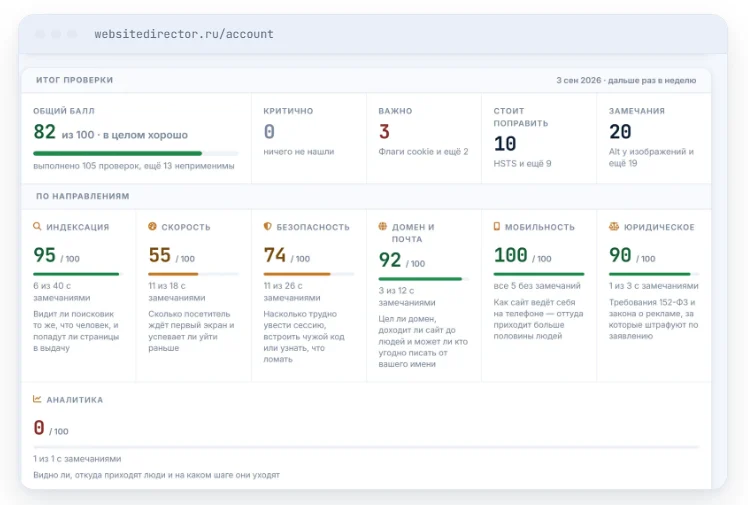
Task: Click the speed gauge icon beside Скорость
Action: [x=152, y=227]
